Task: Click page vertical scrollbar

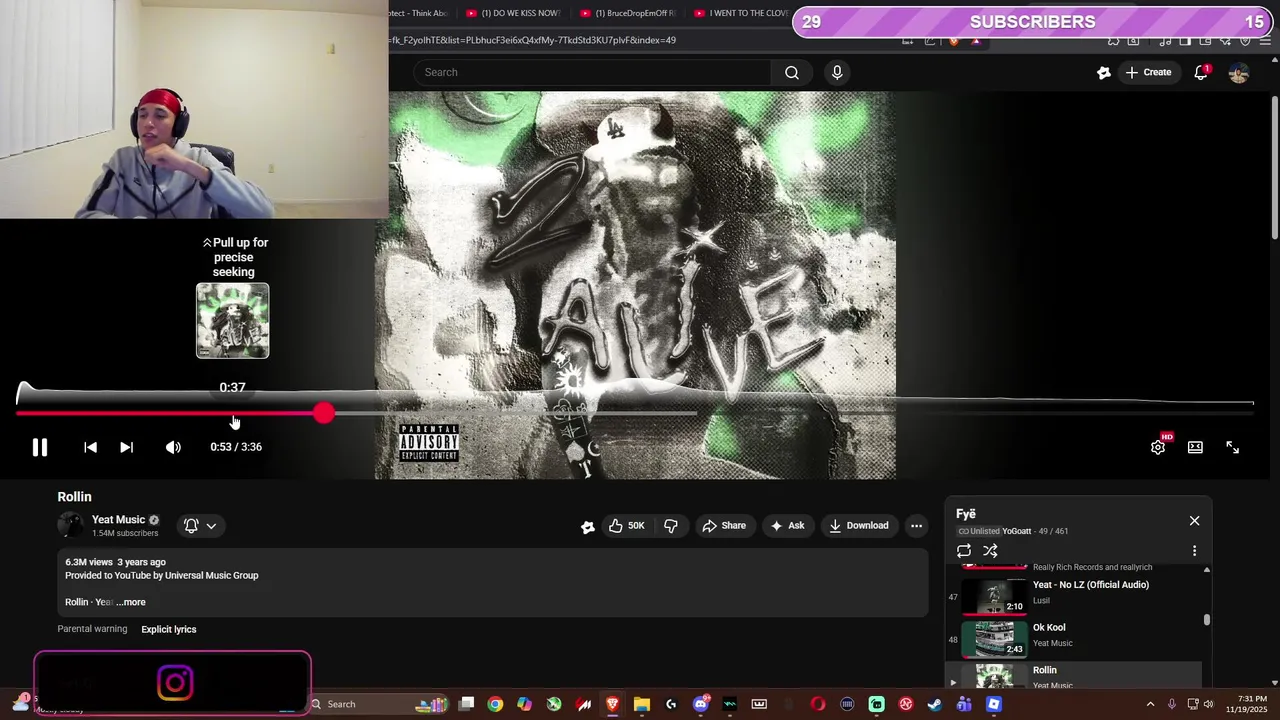Action: [1275, 168]
